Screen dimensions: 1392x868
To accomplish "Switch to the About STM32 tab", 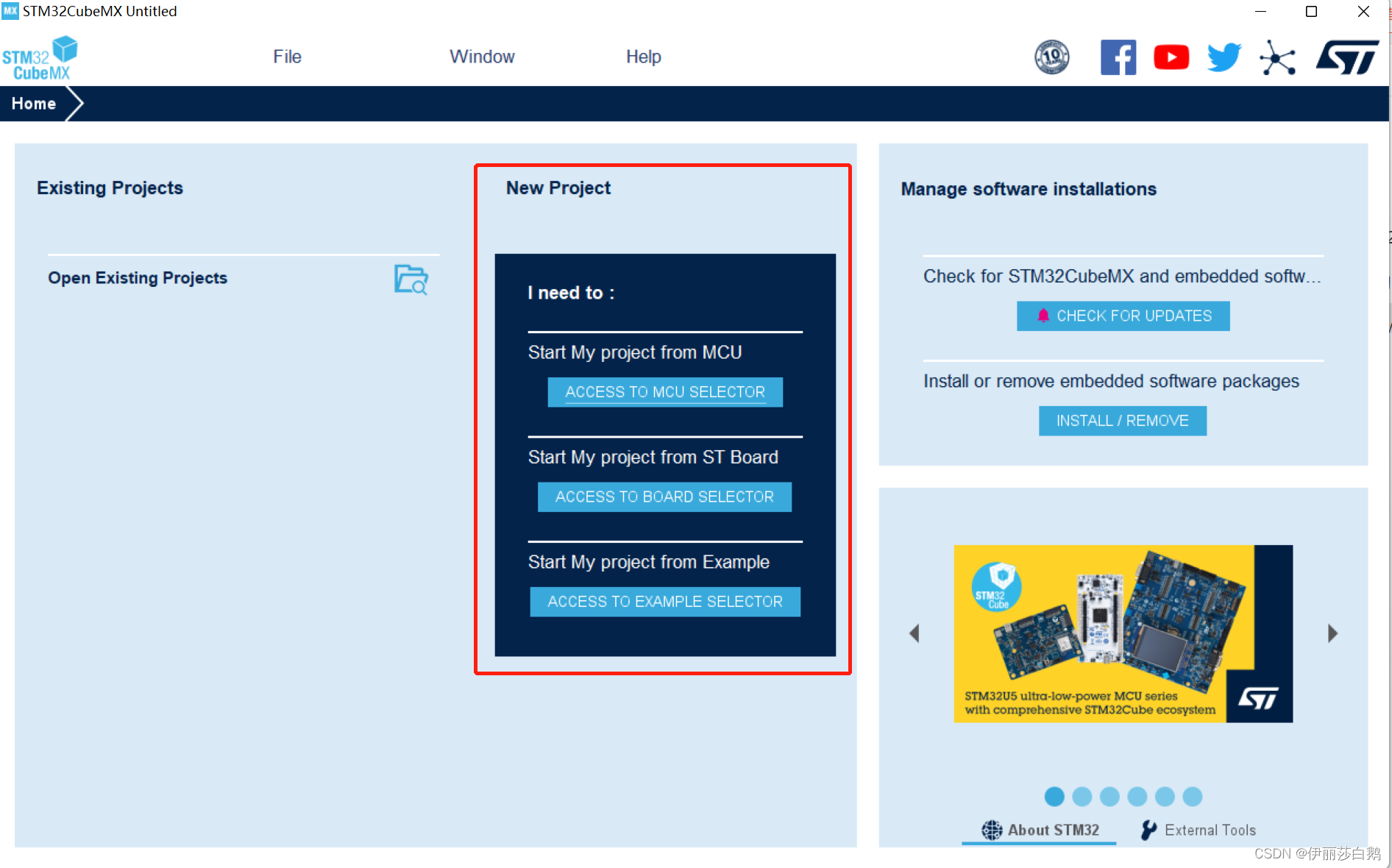I will pos(1040,830).
